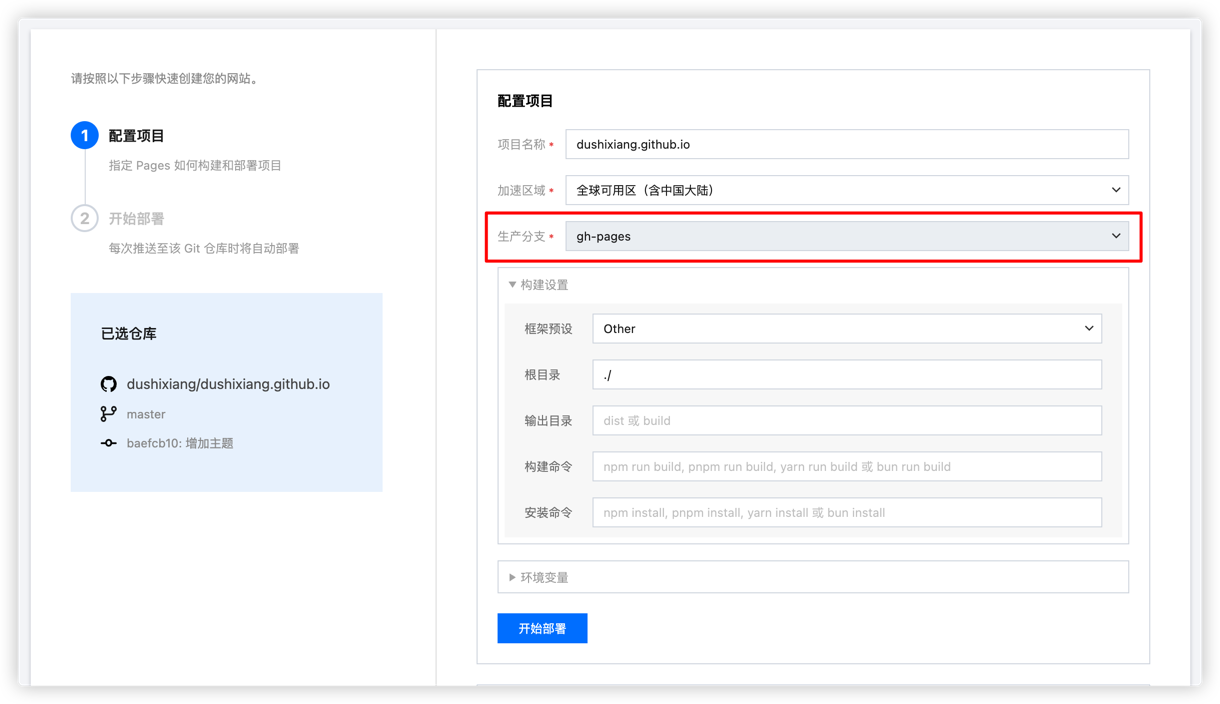1220x704 pixels.
Task: Open the 生产分支 gh-pages branch dropdown
Action: point(846,236)
